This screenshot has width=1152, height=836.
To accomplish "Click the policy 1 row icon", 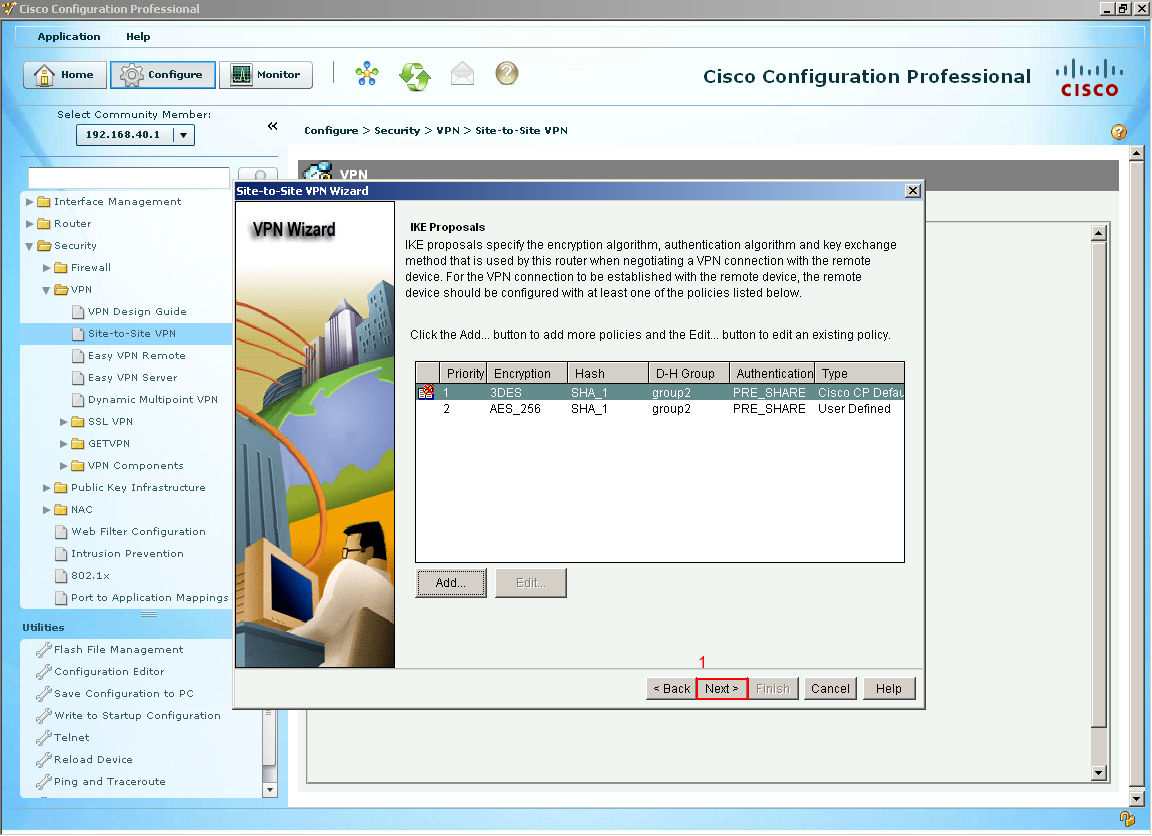I will 427,392.
